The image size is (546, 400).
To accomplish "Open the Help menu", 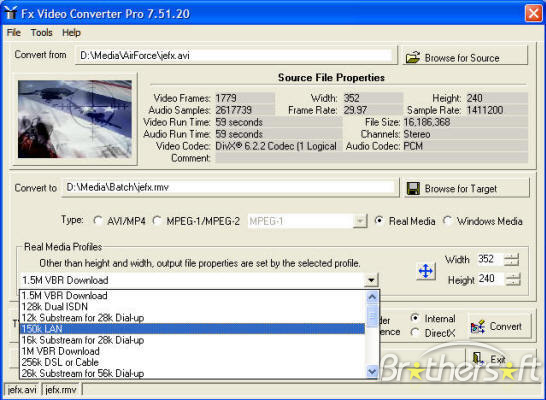I will point(71,33).
